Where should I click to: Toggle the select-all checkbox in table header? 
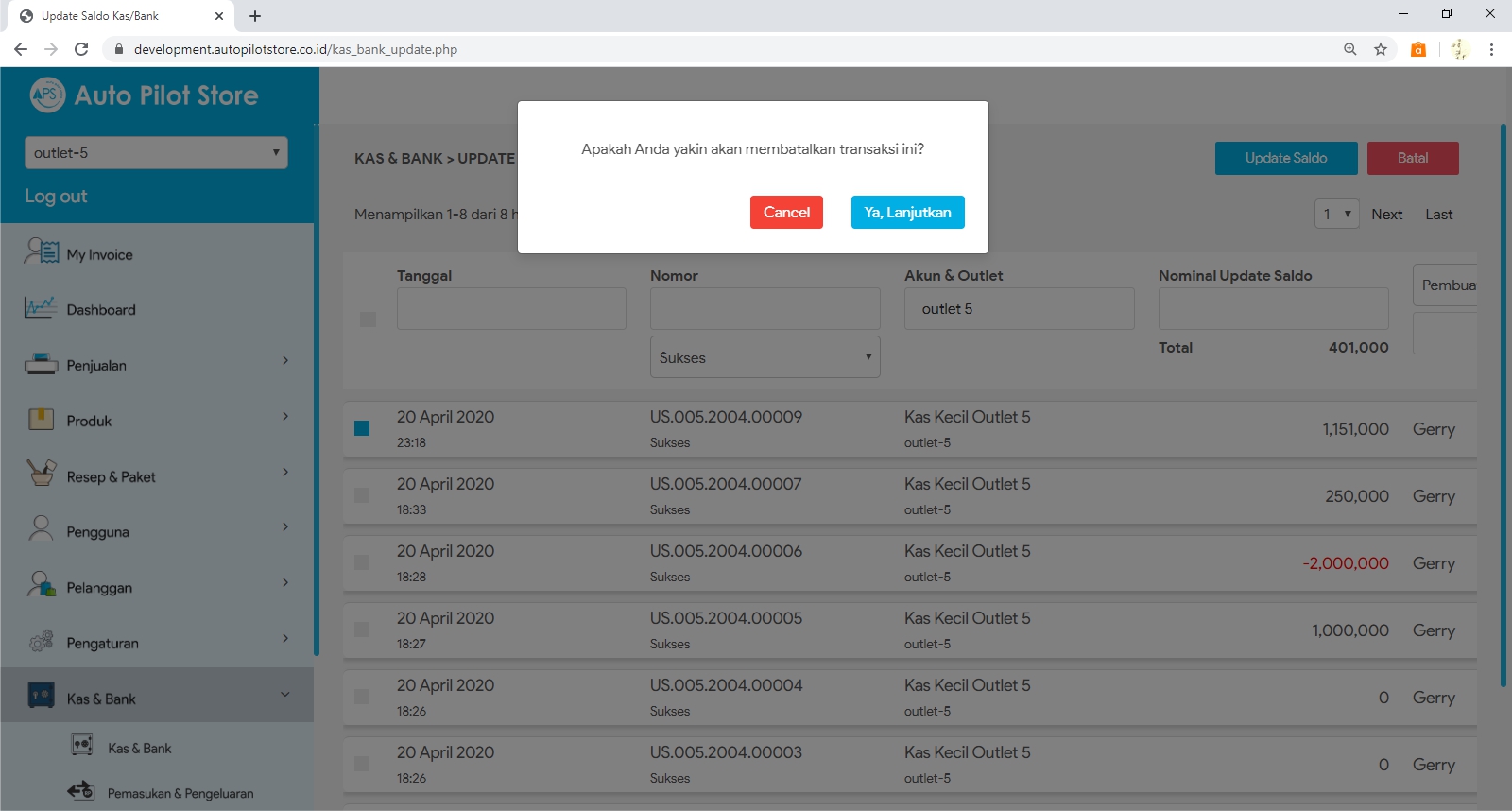coord(368,319)
